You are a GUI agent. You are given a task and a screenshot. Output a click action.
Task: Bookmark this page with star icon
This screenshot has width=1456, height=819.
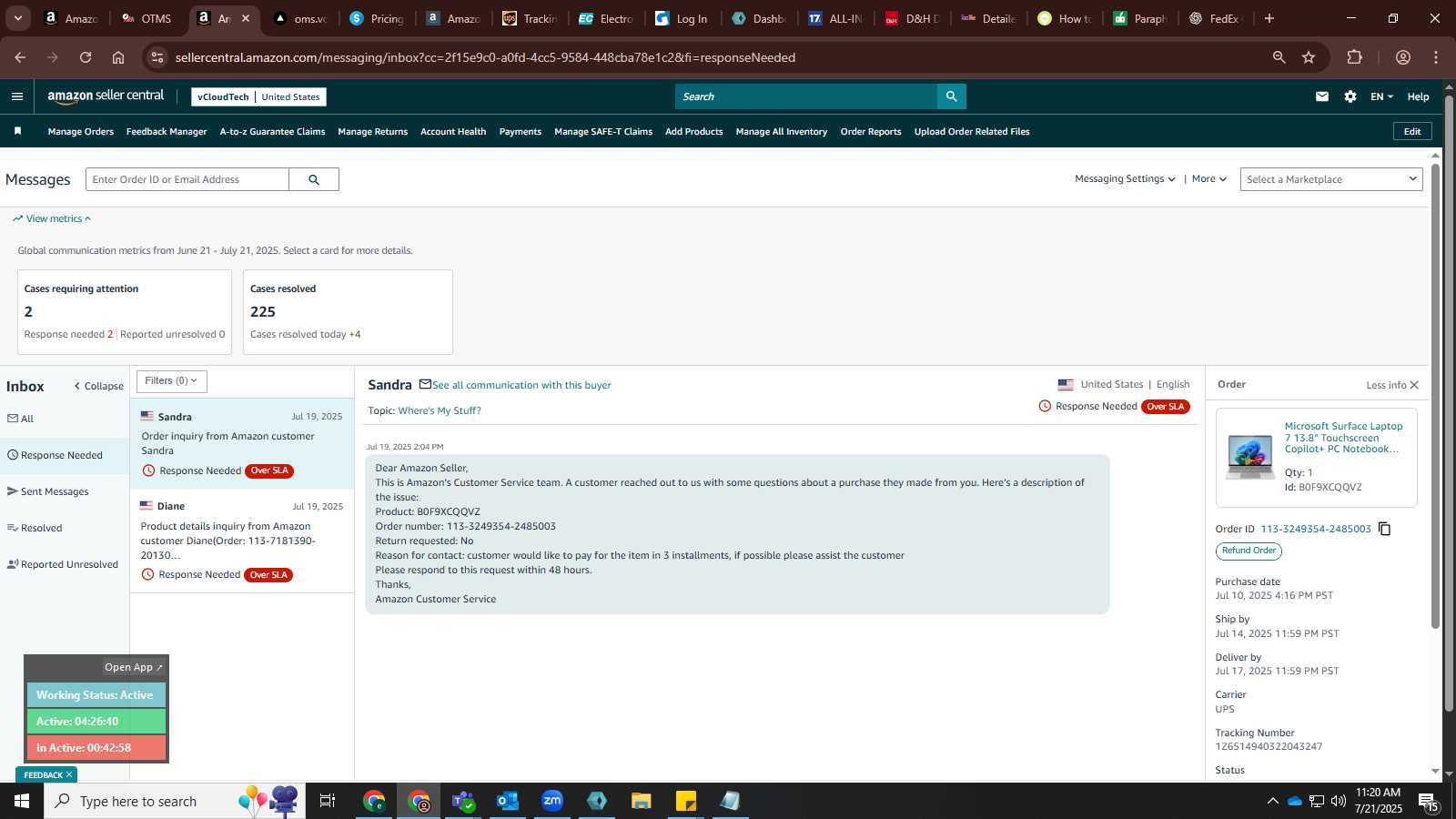coord(1309,57)
